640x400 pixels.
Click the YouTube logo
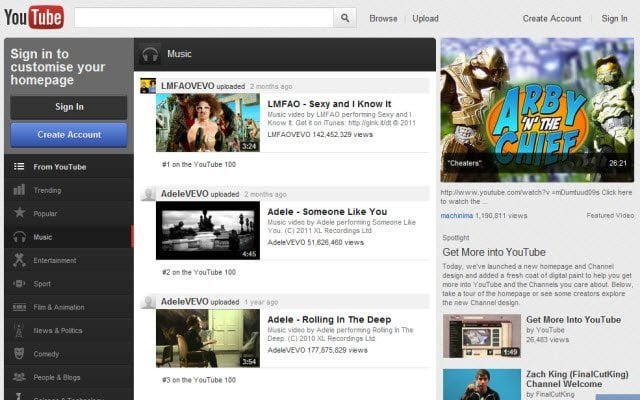click(34, 17)
